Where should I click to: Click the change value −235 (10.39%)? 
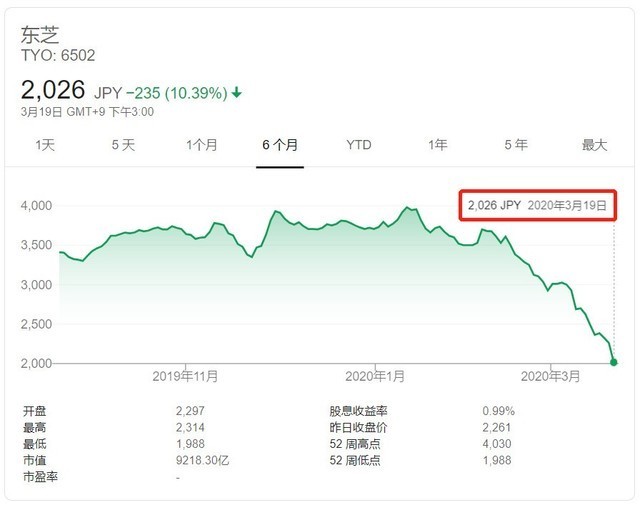(177, 93)
